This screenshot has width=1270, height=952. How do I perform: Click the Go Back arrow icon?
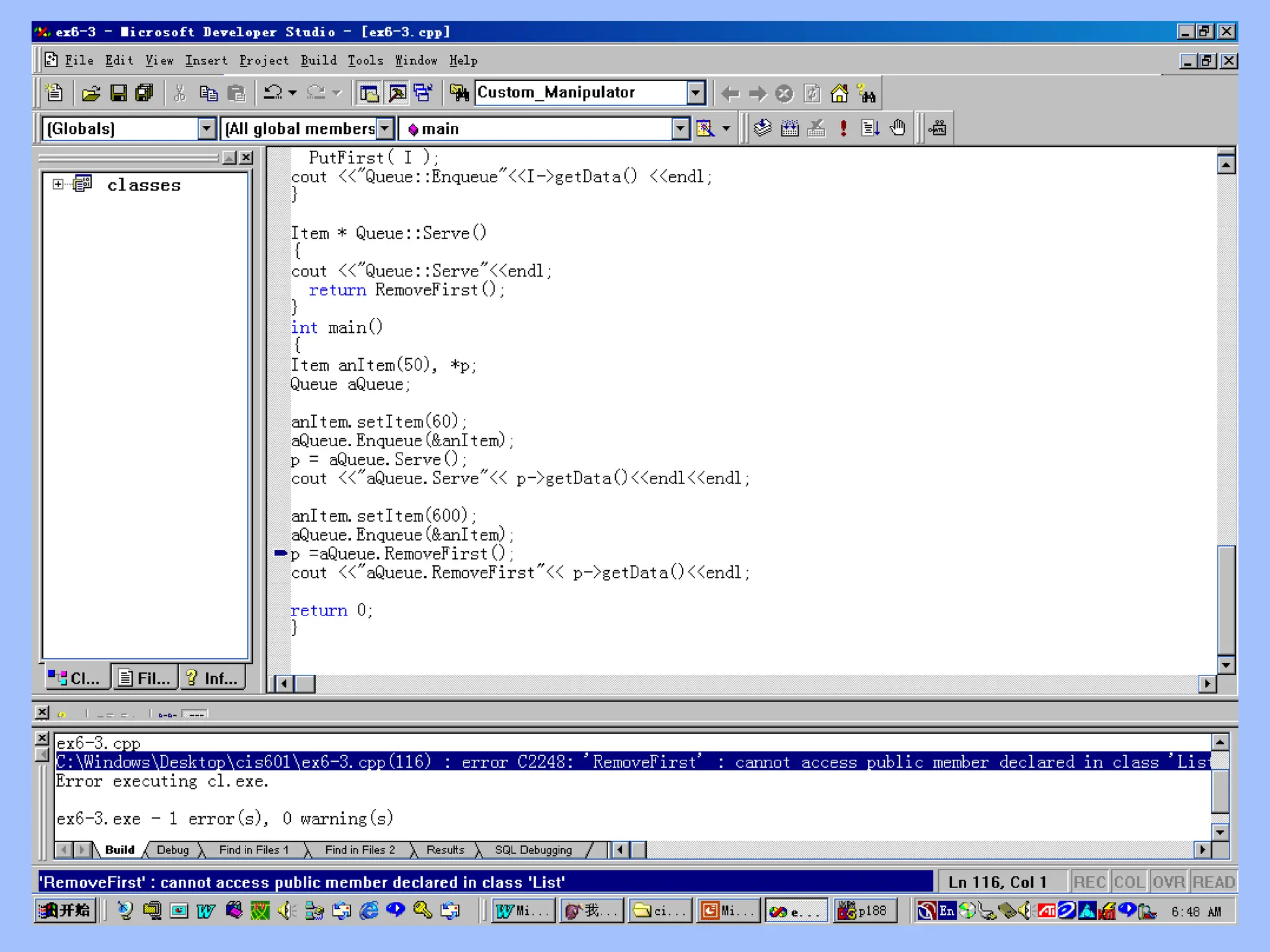pyautogui.click(x=730, y=94)
